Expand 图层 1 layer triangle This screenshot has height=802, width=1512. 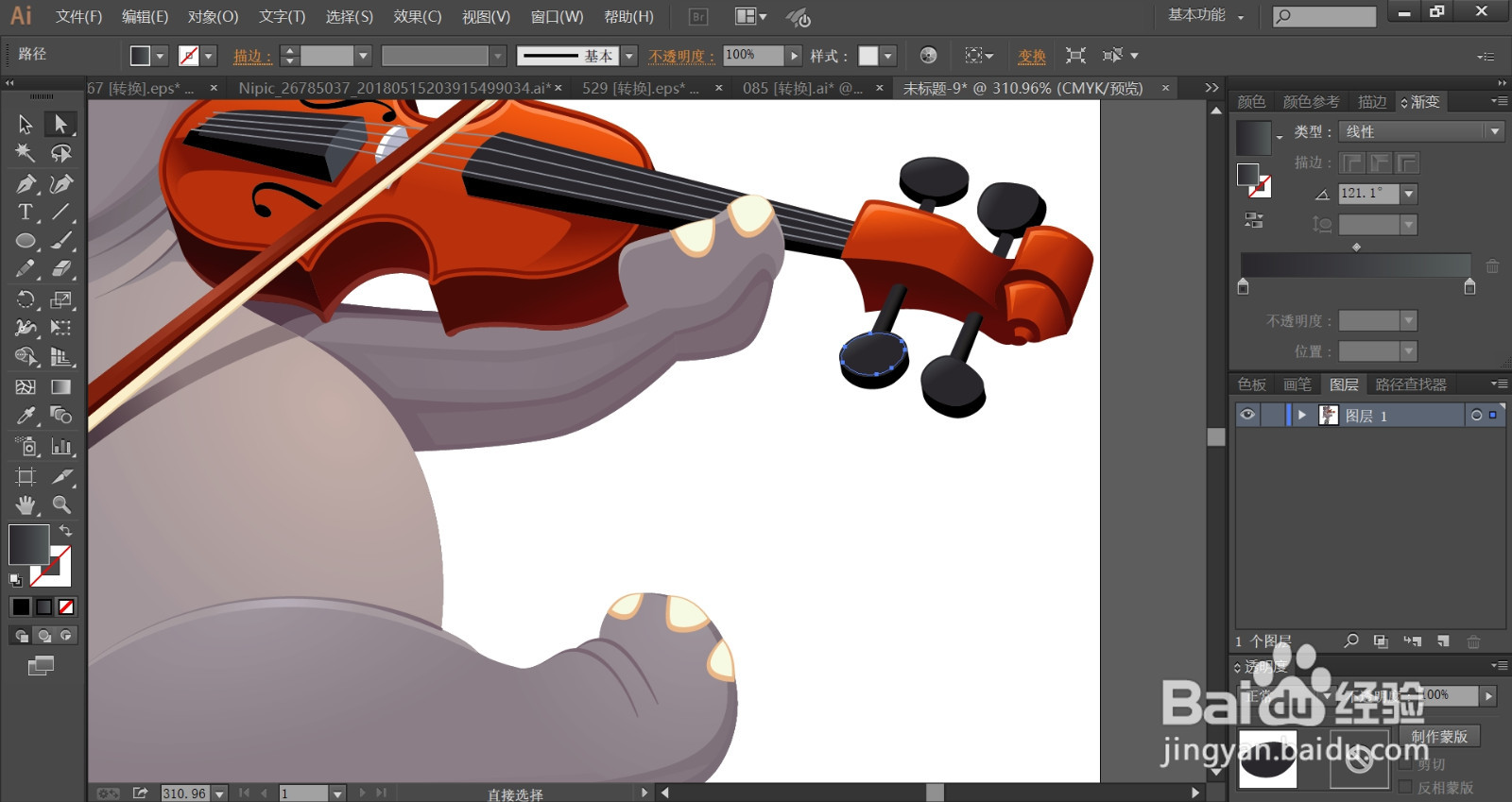tap(1302, 415)
